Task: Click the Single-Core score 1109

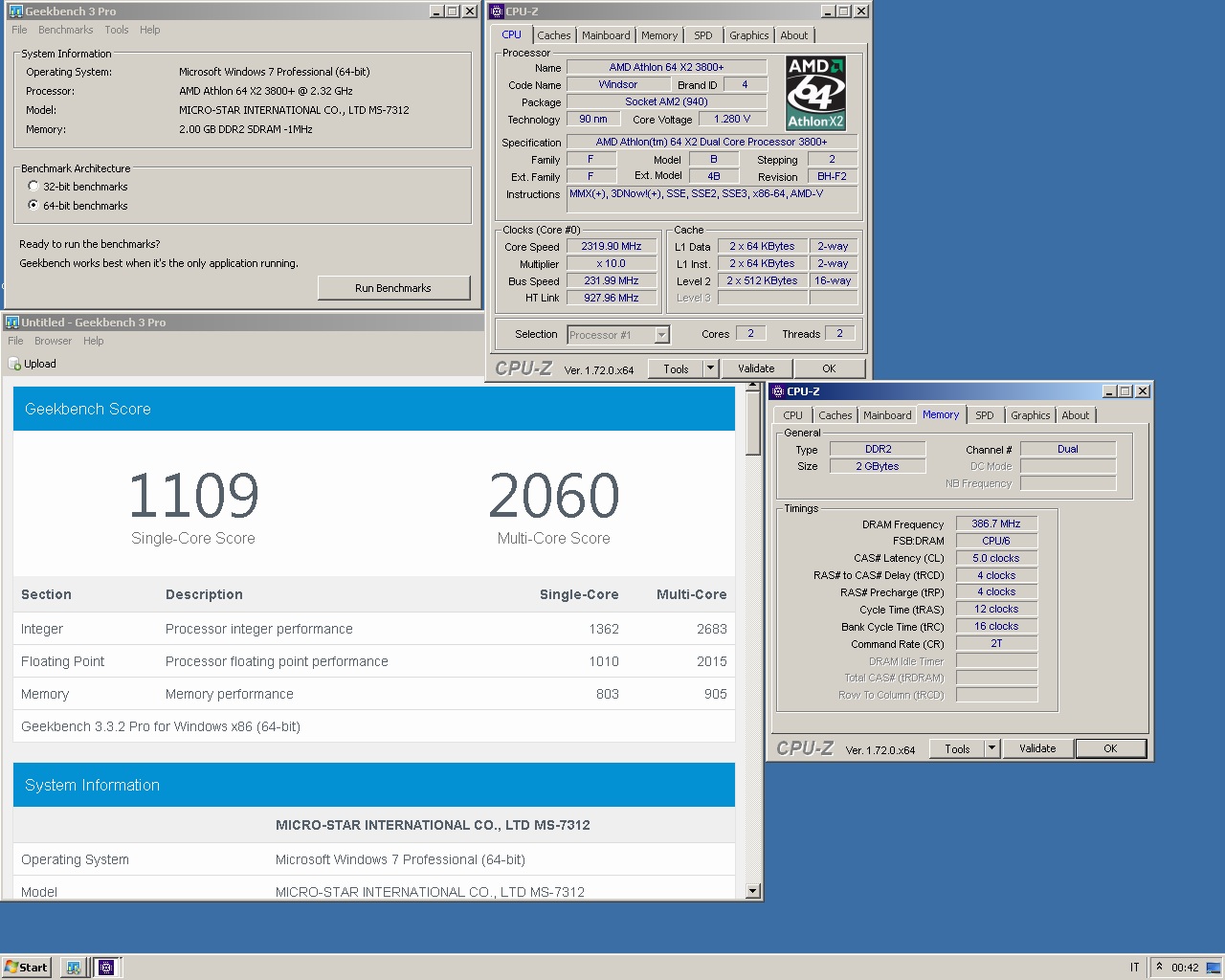Action: tap(193, 495)
